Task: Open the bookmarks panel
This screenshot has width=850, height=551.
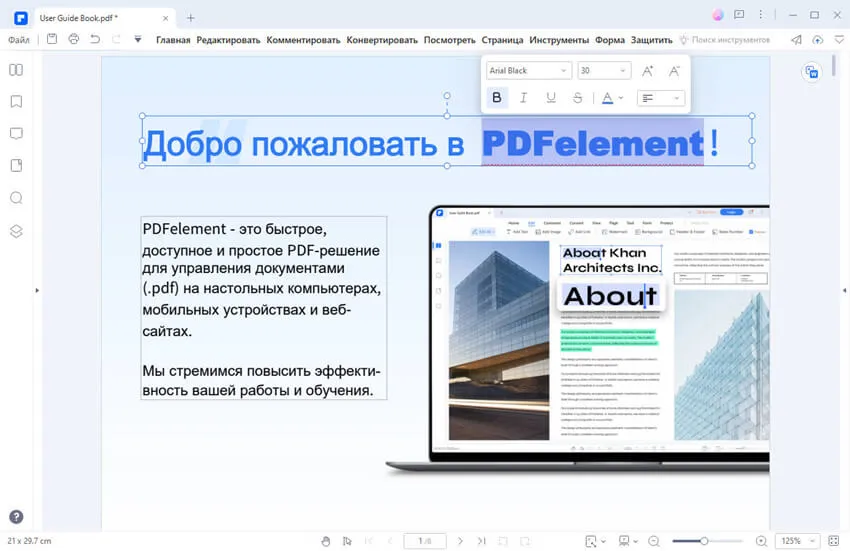Action: coord(16,102)
